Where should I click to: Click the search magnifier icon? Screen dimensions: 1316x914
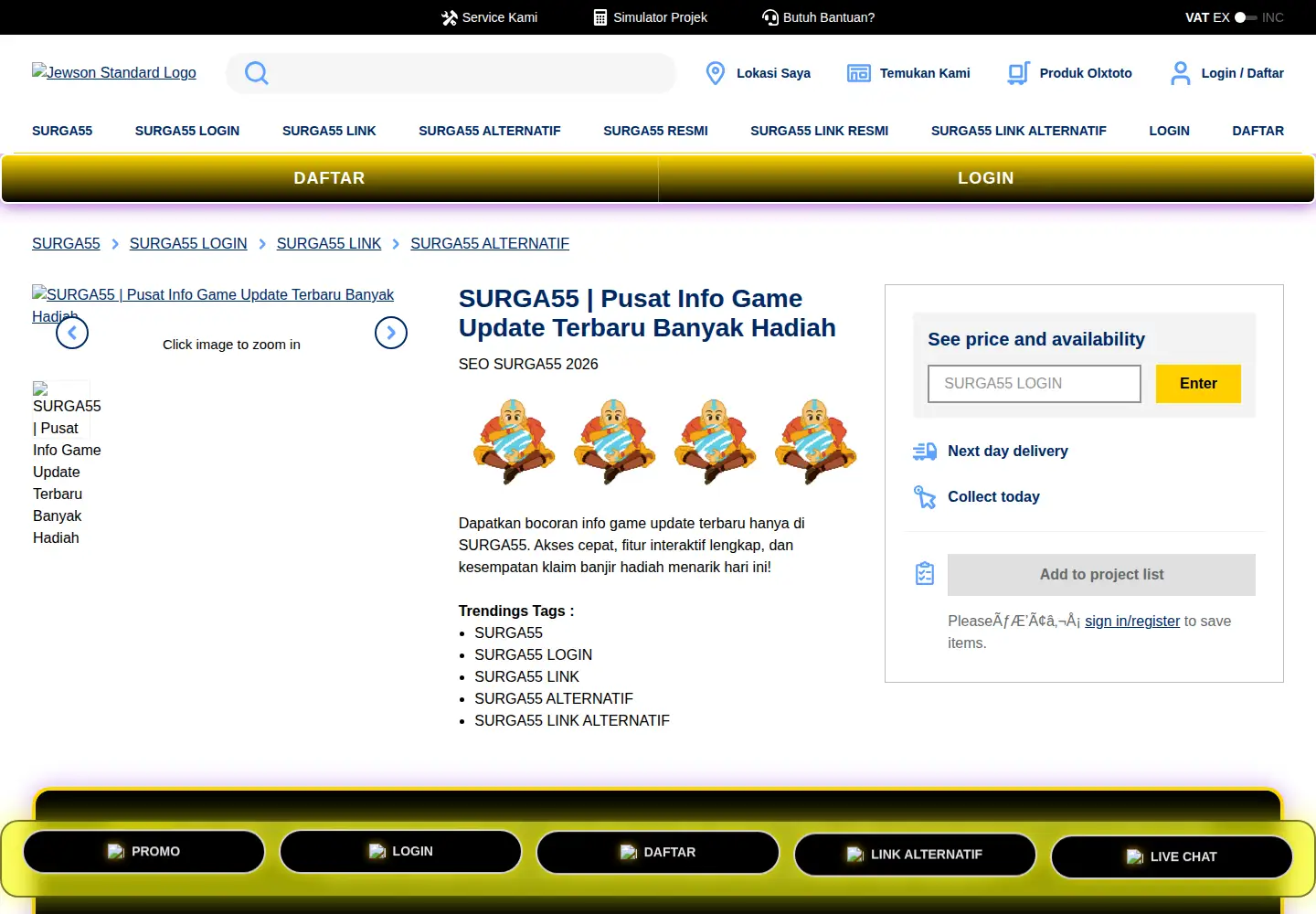click(x=257, y=73)
